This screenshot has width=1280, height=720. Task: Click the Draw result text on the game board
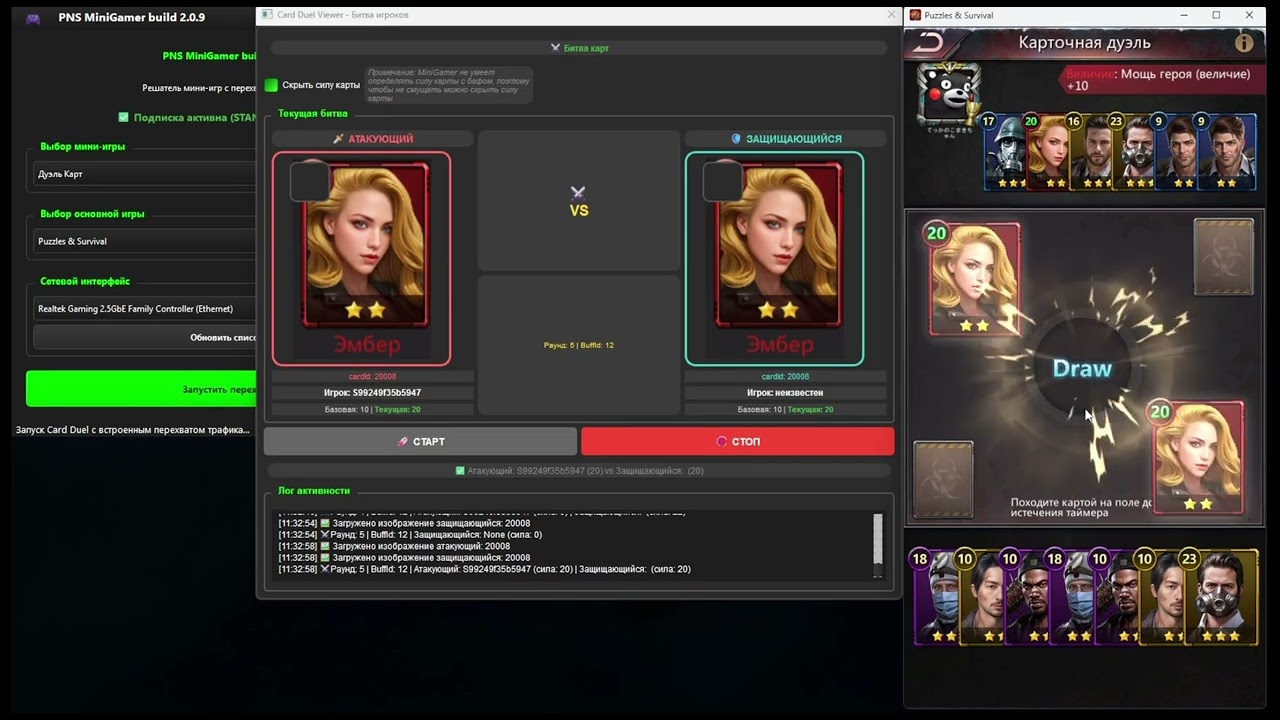coord(1082,368)
